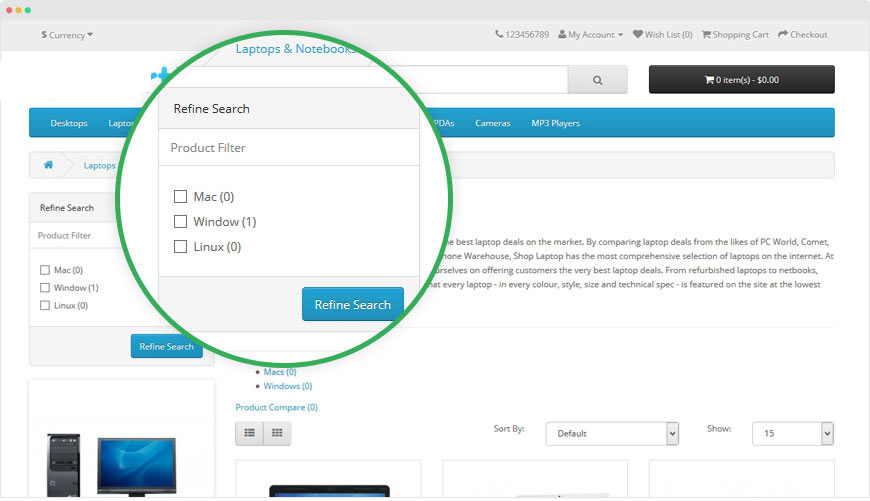
Task: Switch to grid view icon
Action: pos(277,433)
